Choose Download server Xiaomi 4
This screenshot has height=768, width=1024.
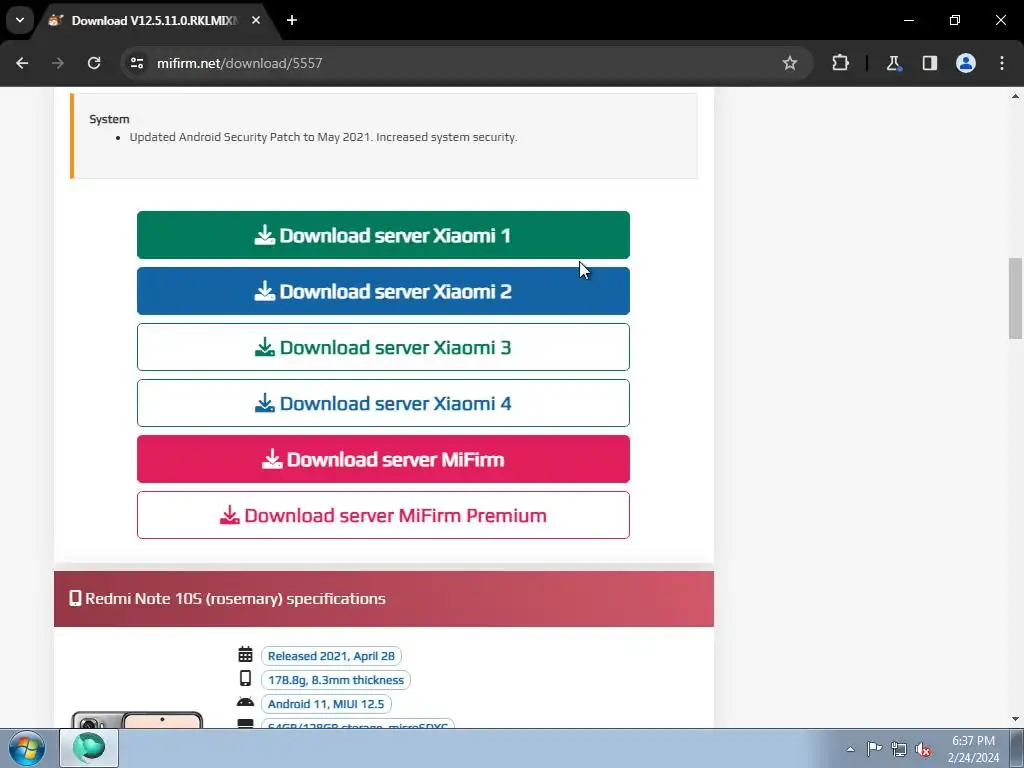(x=383, y=403)
